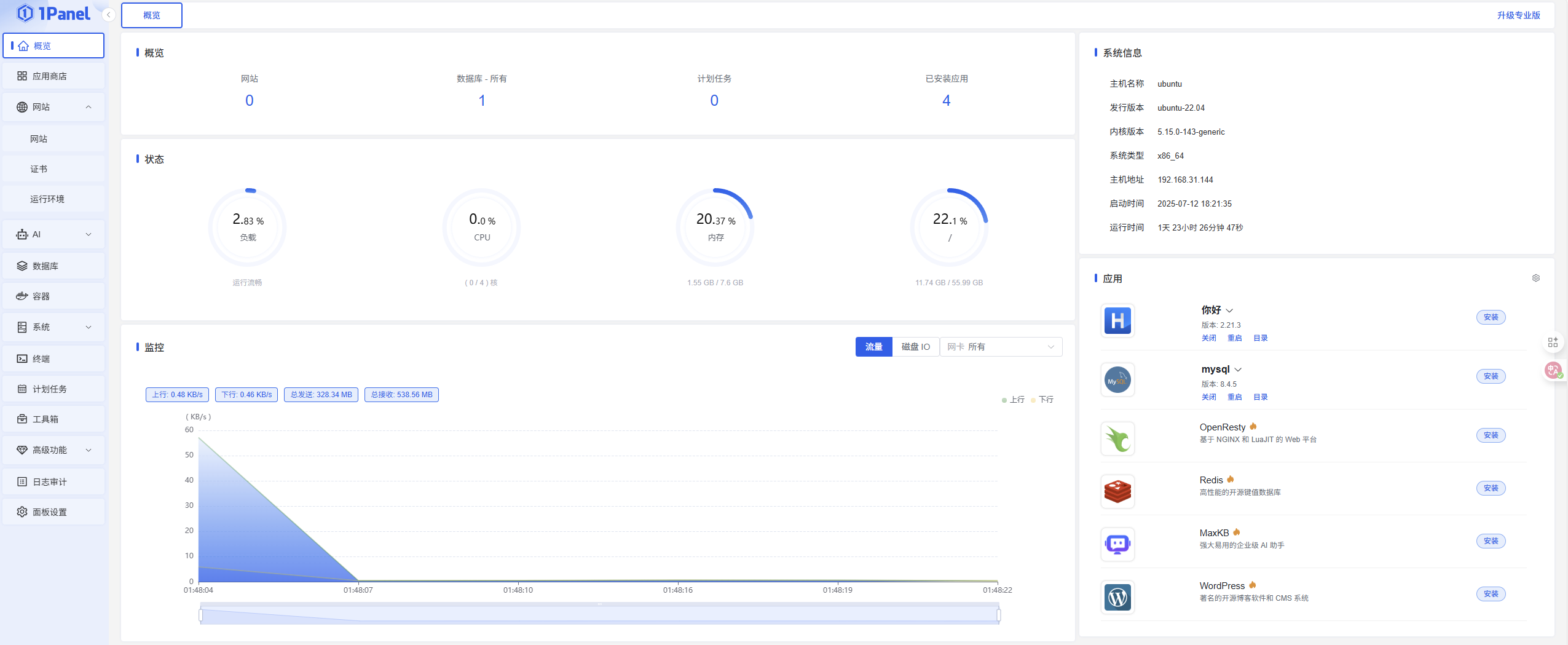Select the 流量 monitor mode
The height and width of the screenshot is (645, 1568).
873,347
